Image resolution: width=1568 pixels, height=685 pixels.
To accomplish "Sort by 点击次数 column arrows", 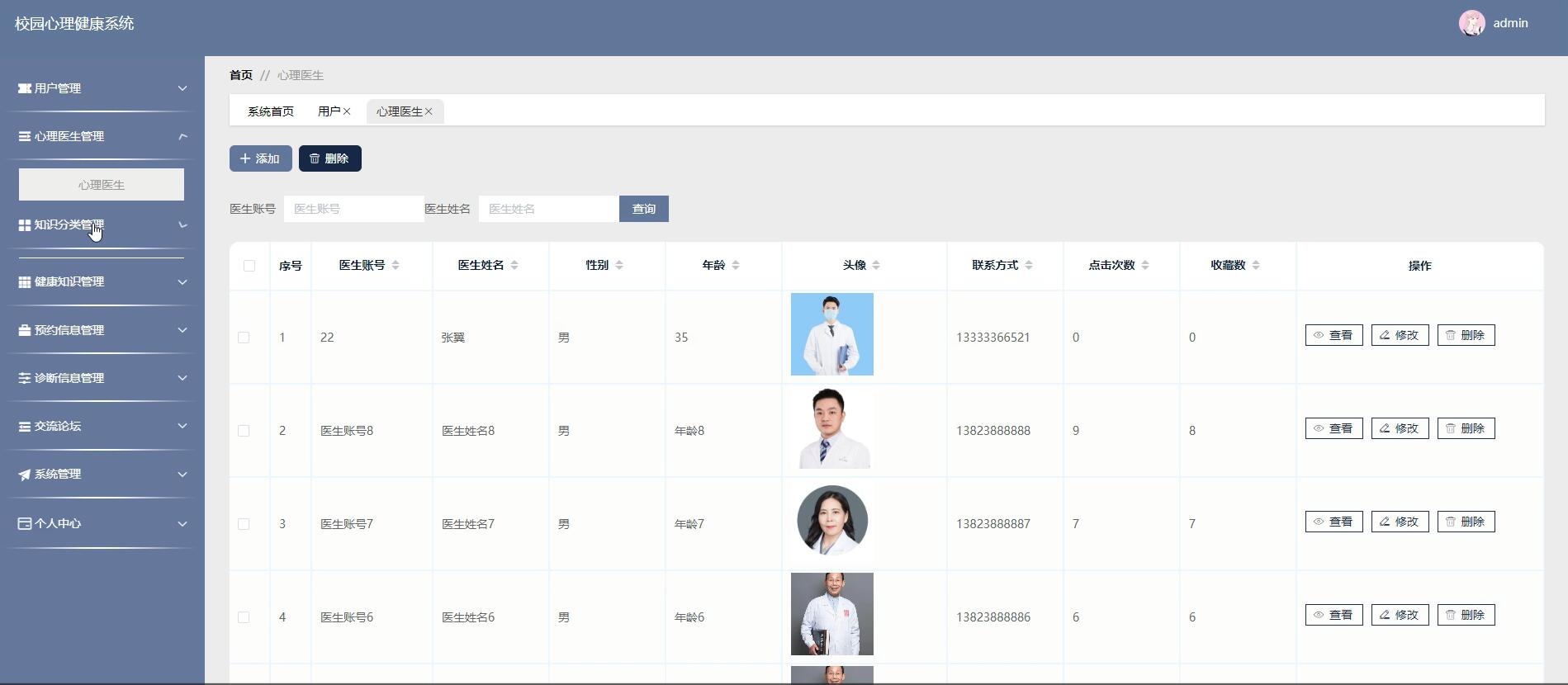I will 1145,265.
